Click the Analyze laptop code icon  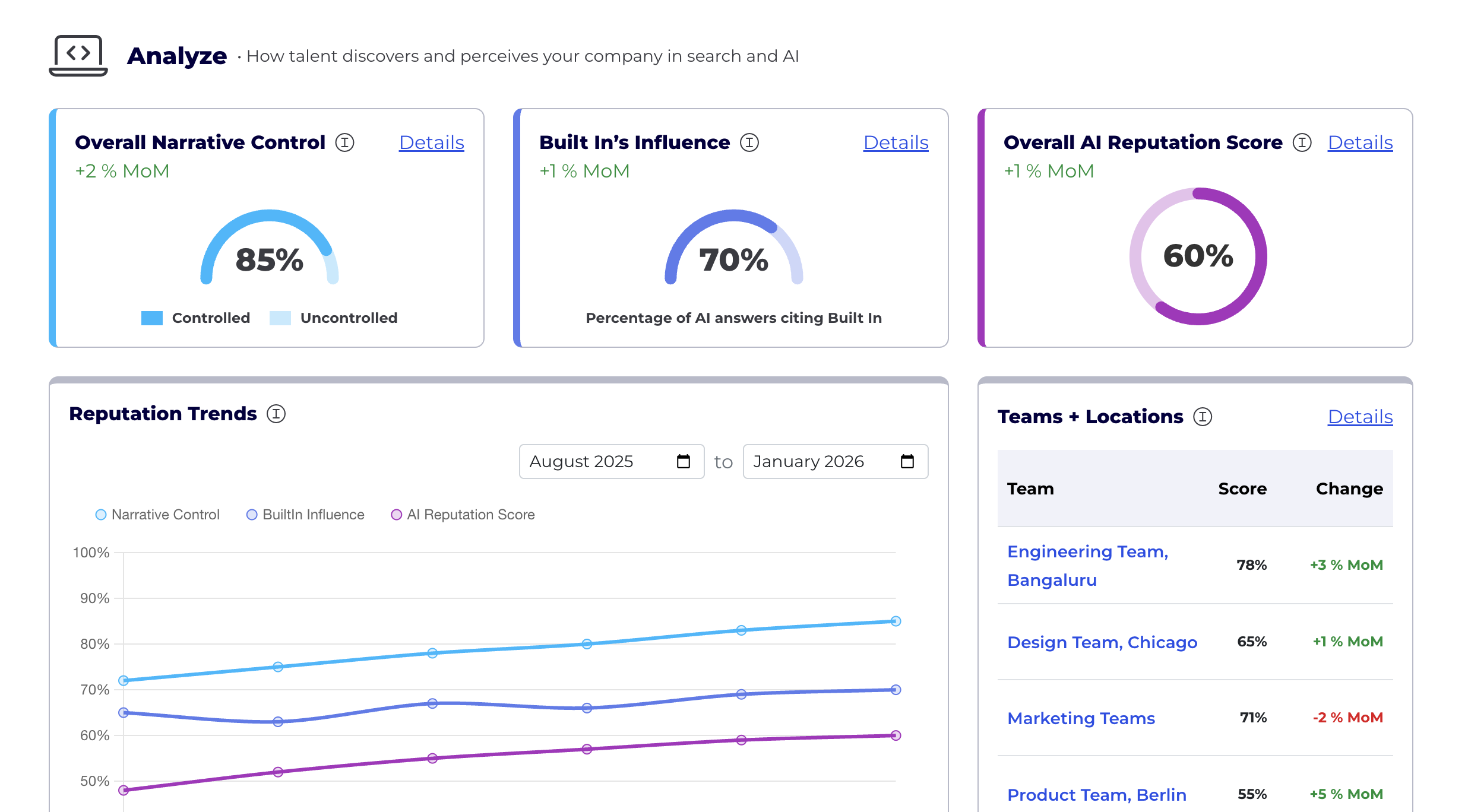click(x=78, y=56)
